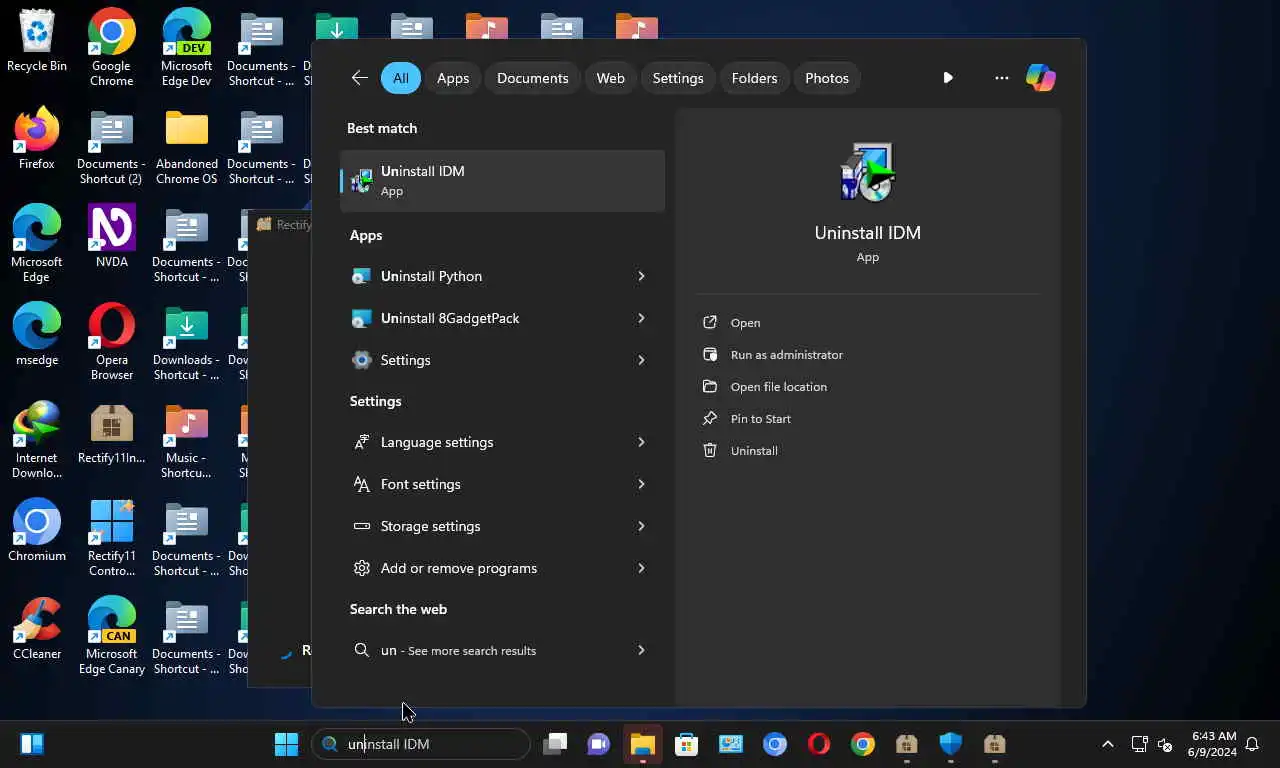Switch to the Photos filter tab
Screen dimensions: 1280x768
coord(827,78)
